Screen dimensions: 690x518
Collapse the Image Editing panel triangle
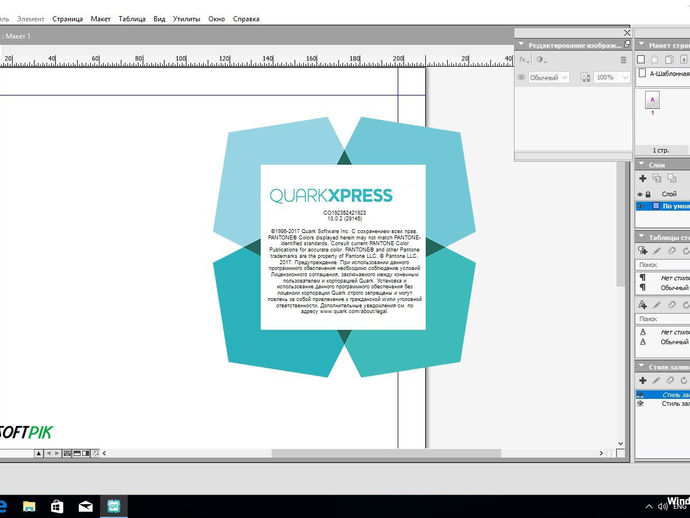[521, 44]
